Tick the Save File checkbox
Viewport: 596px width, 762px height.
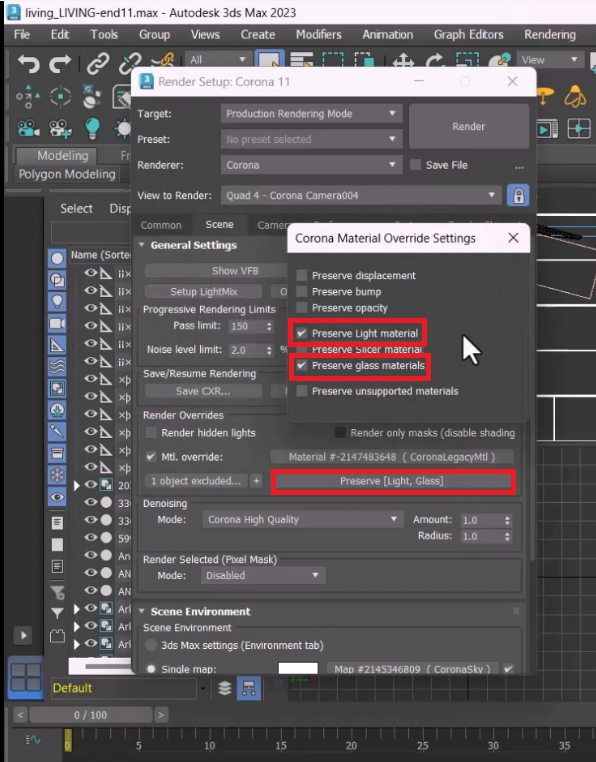pos(416,165)
